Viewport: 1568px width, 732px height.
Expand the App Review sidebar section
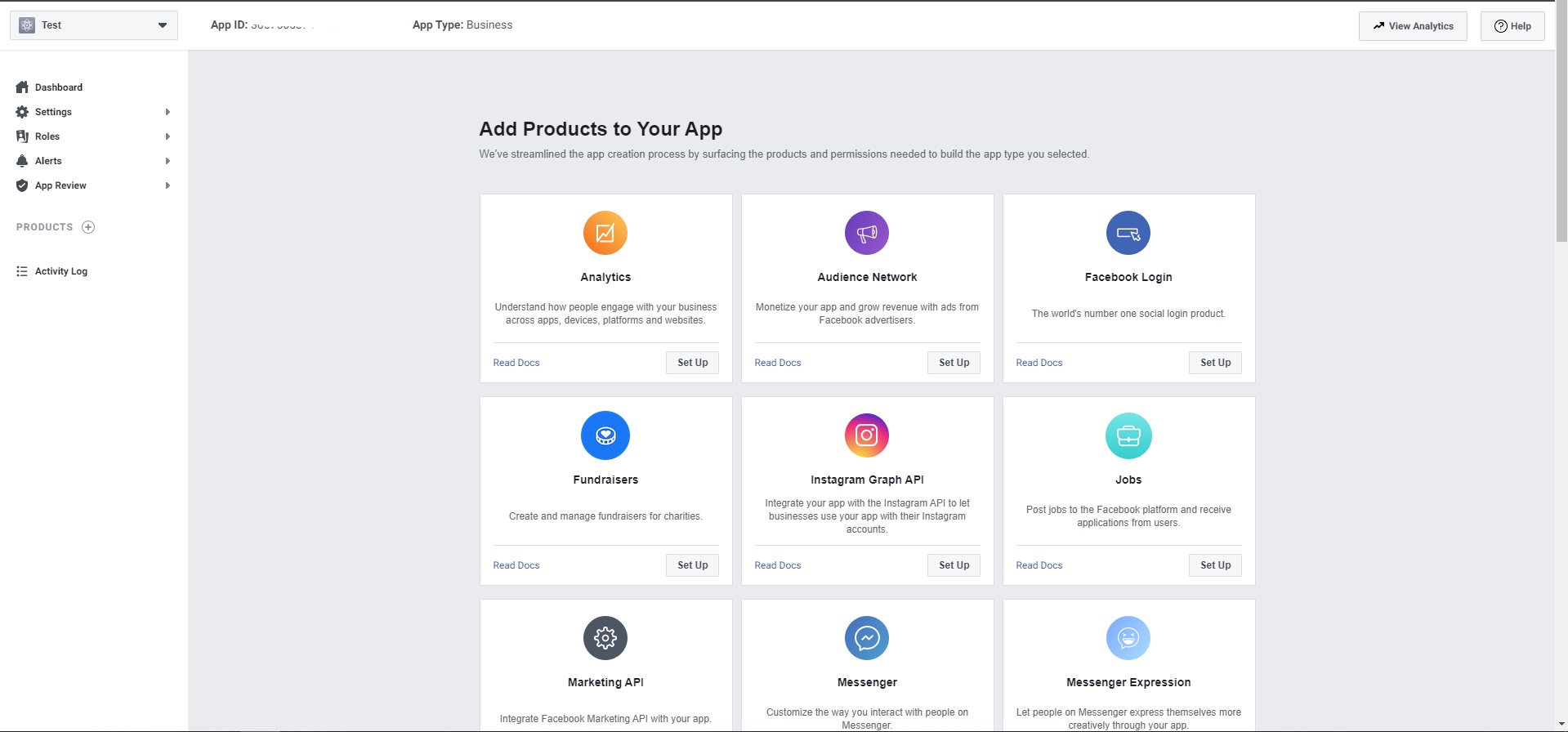168,185
